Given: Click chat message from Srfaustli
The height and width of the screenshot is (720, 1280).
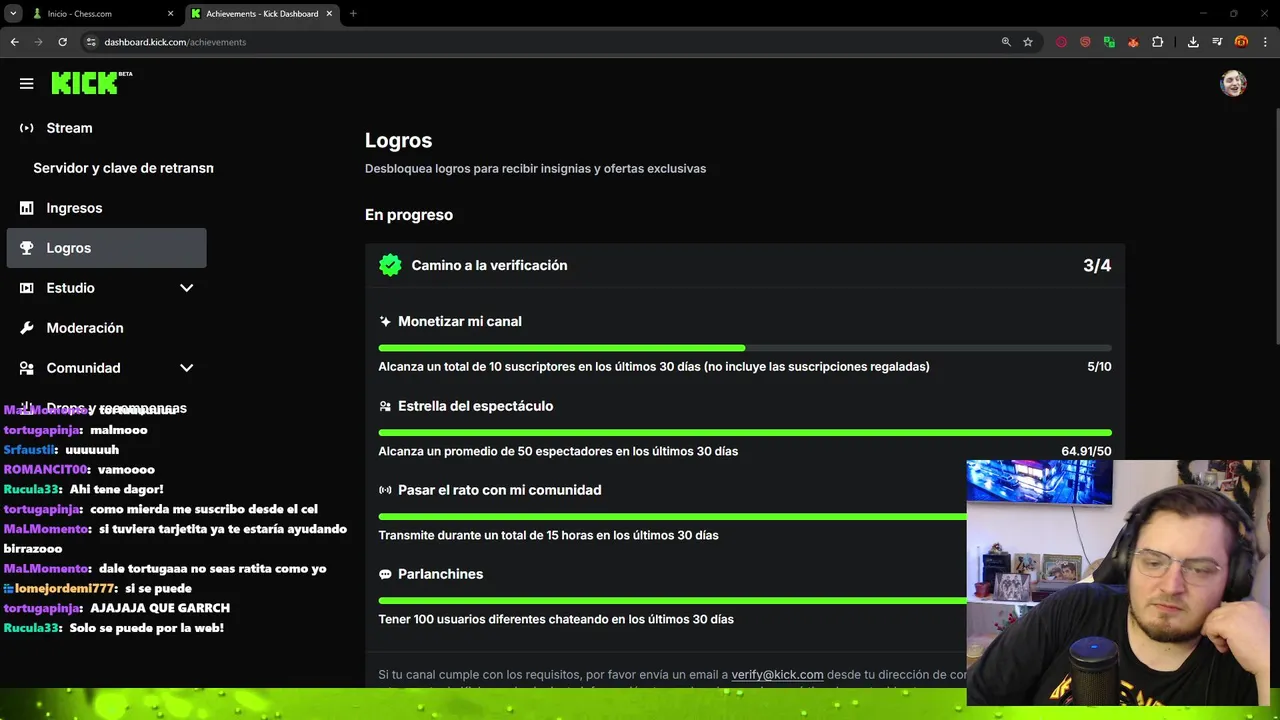Looking at the screenshot, I should pyautogui.click(x=61, y=450).
